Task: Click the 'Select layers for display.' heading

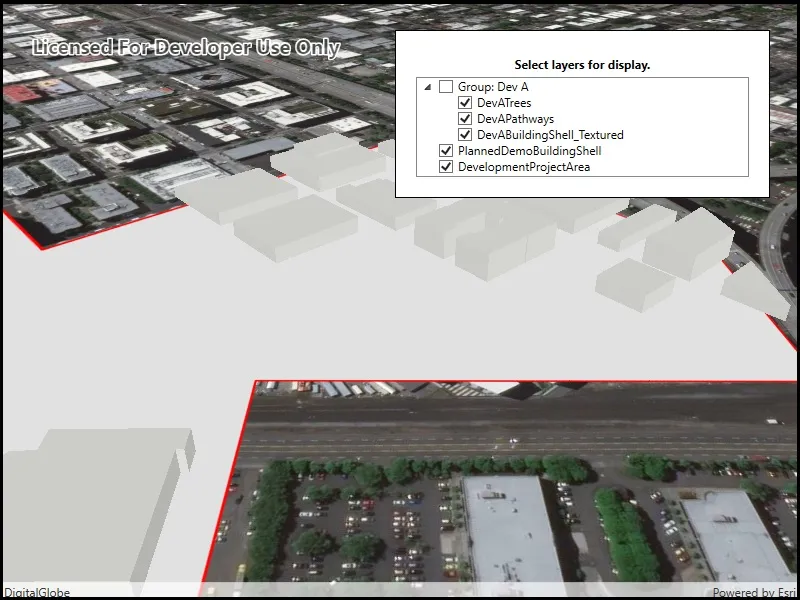Action: click(x=582, y=65)
